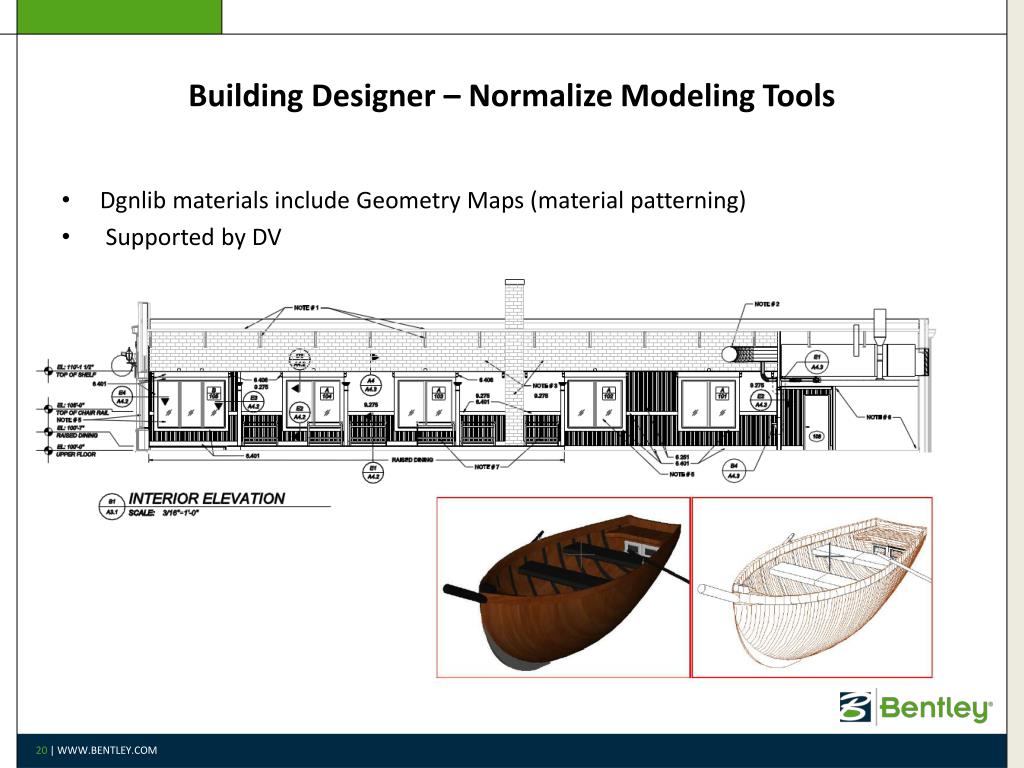
Task: Click the TOP OF SHELF elevation label
Action: [x=76, y=374]
